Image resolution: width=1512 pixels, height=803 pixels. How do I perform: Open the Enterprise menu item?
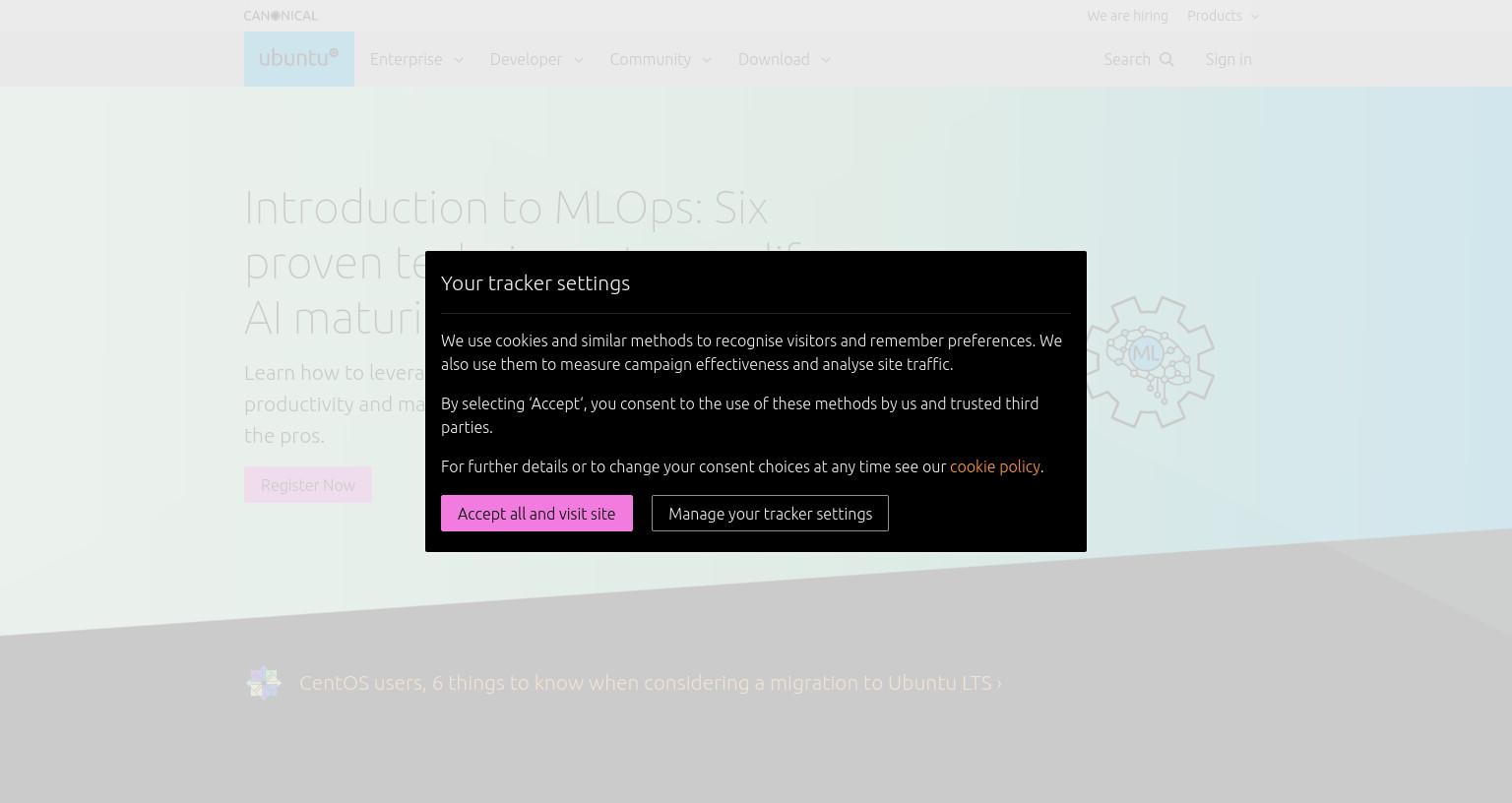pyautogui.click(x=406, y=59)
